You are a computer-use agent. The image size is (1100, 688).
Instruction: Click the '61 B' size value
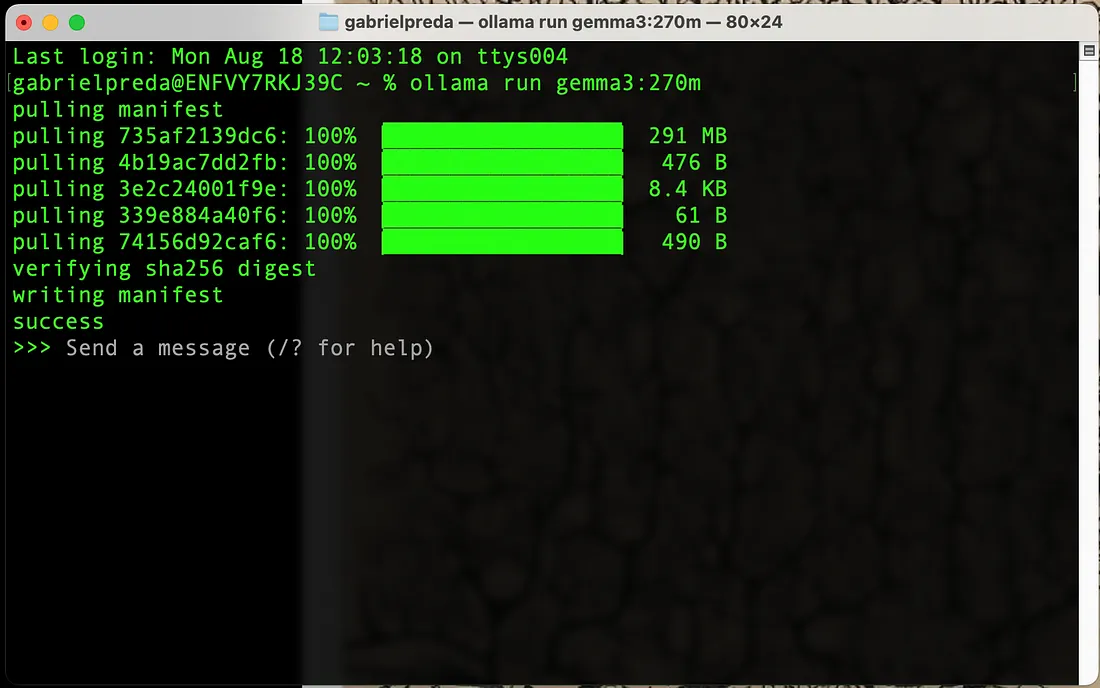pyautogui.click(x=701, y=215)
